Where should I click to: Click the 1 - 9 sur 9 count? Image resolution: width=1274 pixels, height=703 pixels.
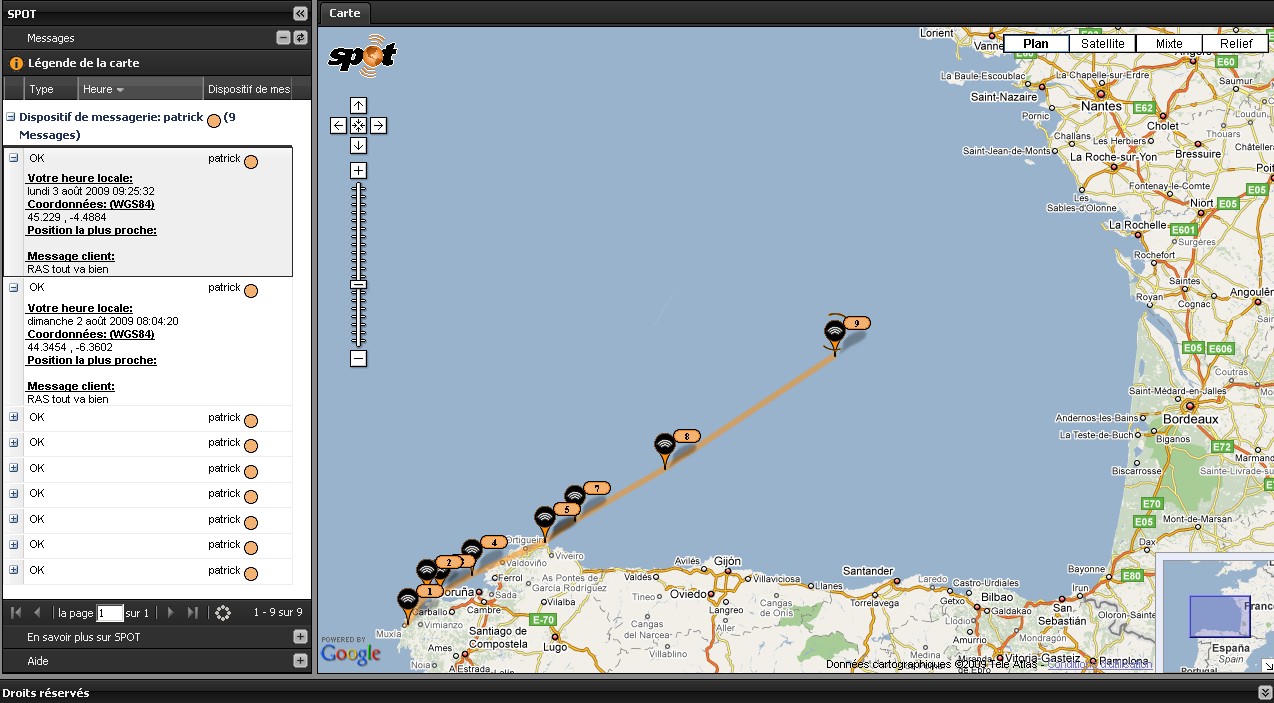[278, 612]
